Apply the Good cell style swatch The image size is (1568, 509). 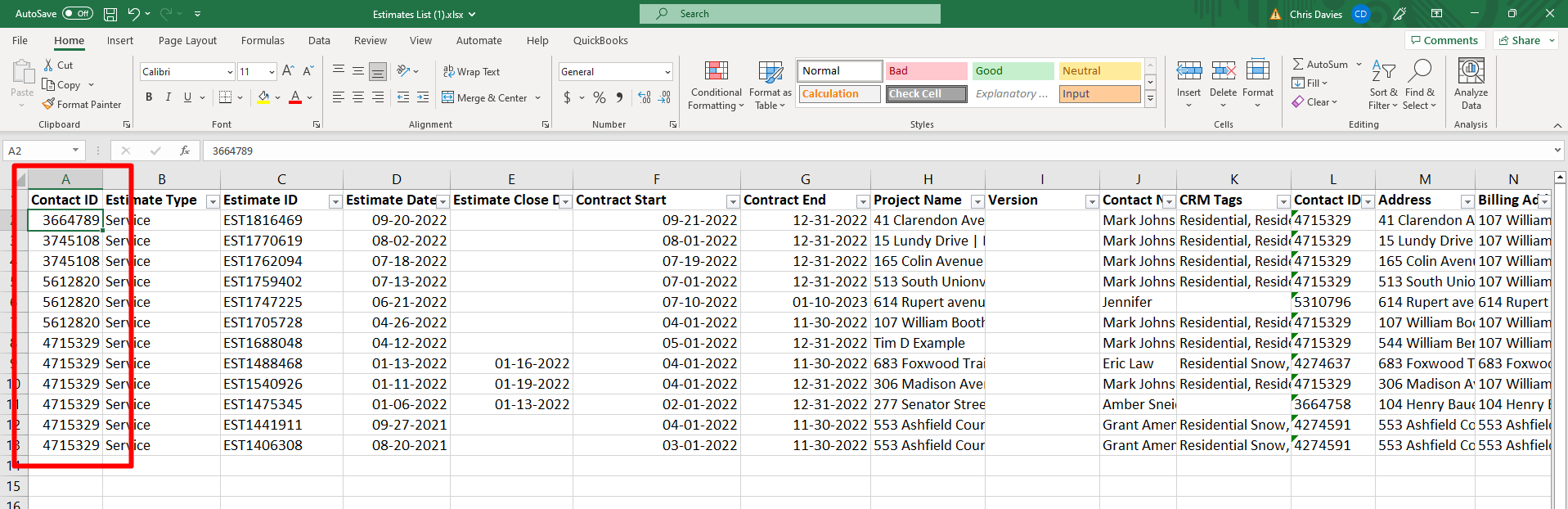(1013, 71)
